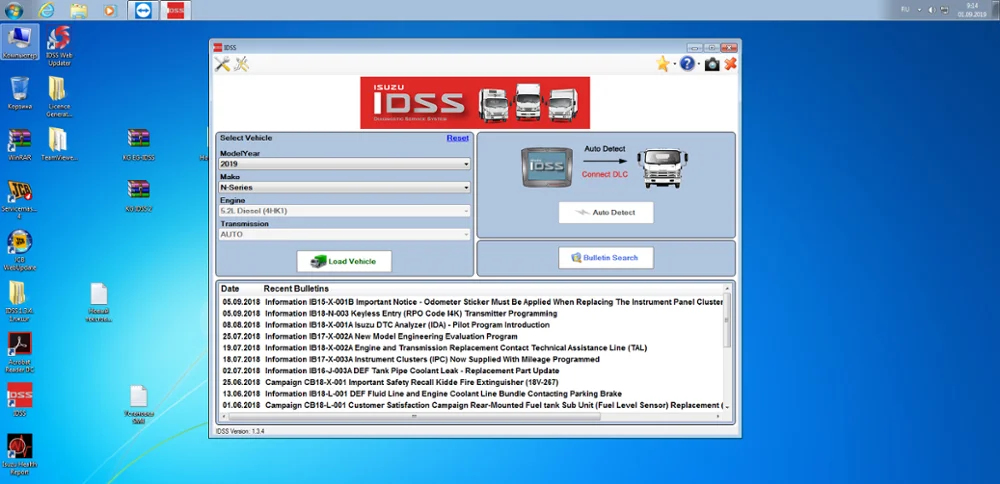Open the ModelYear dropdown showing 2019
This screenshot has width=1000, height=484.
pyautogui.click(x=344, y=164)
